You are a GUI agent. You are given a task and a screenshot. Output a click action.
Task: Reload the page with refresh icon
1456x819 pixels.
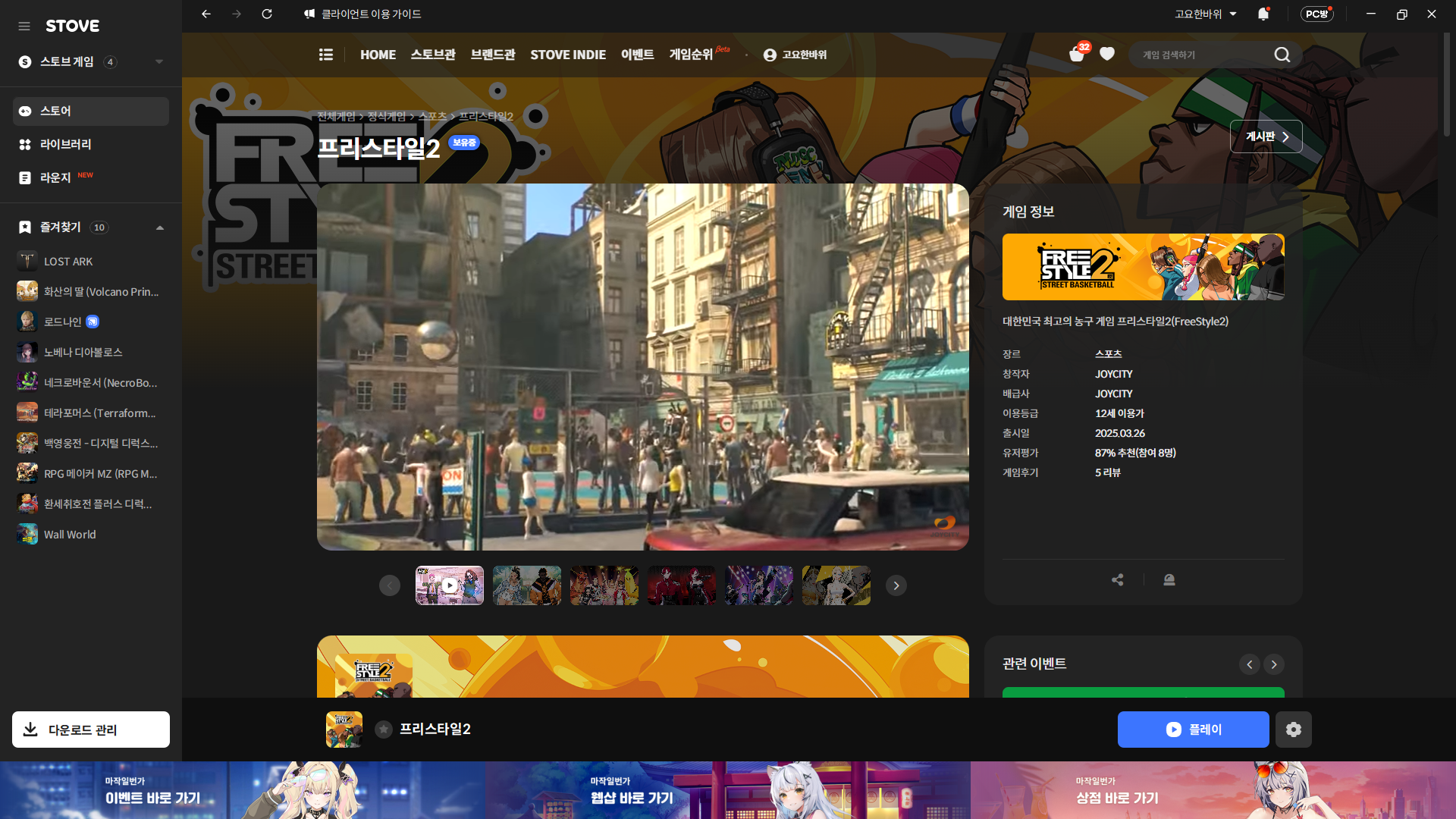[x=267, y=14]
